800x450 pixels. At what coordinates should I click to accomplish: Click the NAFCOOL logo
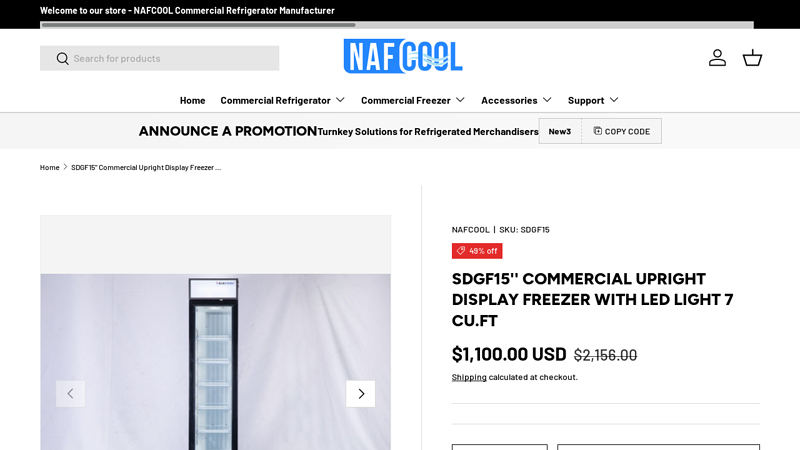tap(403, 56)
